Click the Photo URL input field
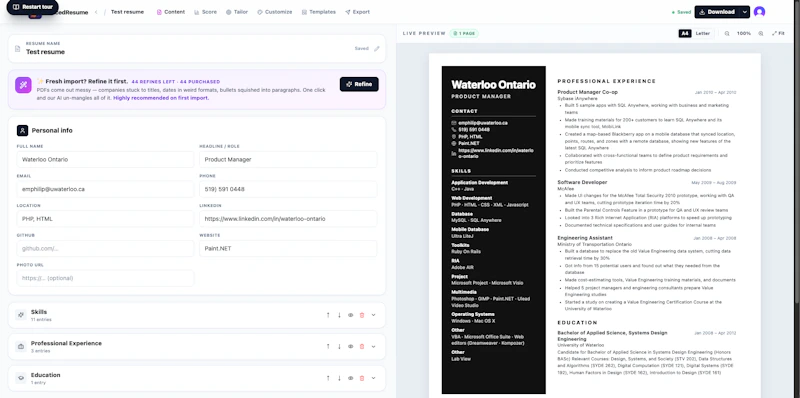 [105, 278]
